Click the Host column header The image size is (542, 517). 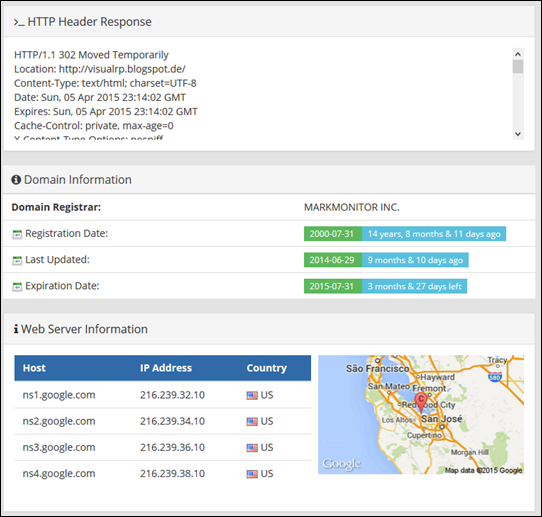click(34, 368)
